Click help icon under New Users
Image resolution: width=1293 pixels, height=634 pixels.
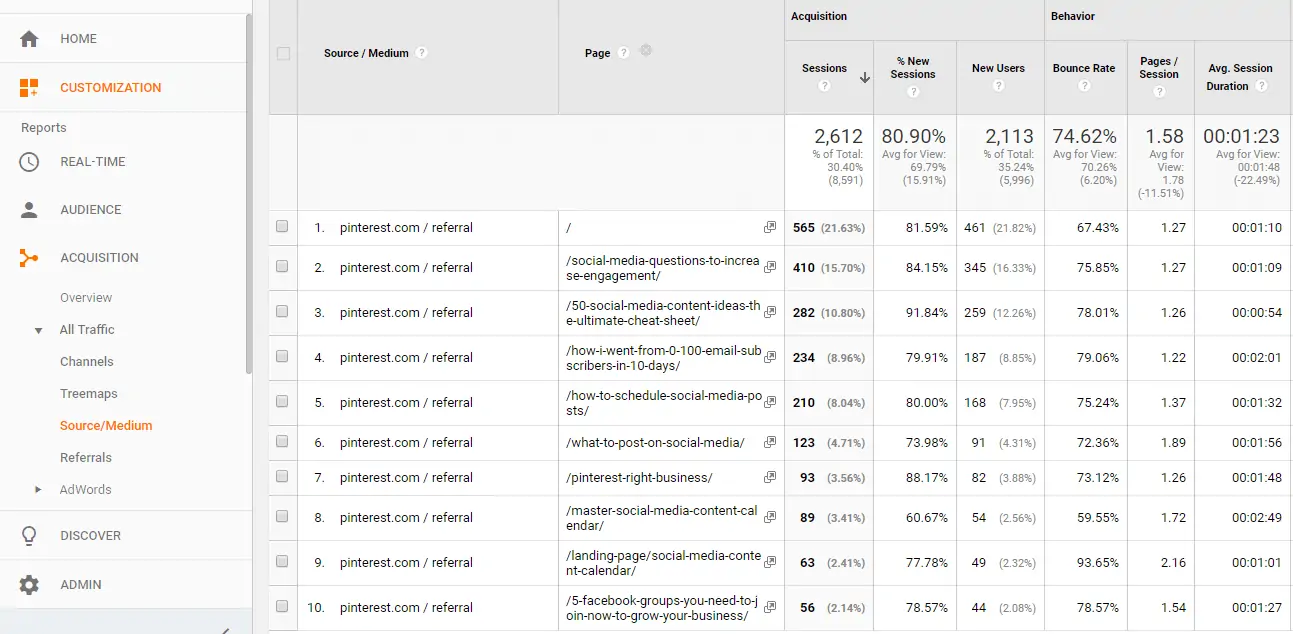[998, 86]
